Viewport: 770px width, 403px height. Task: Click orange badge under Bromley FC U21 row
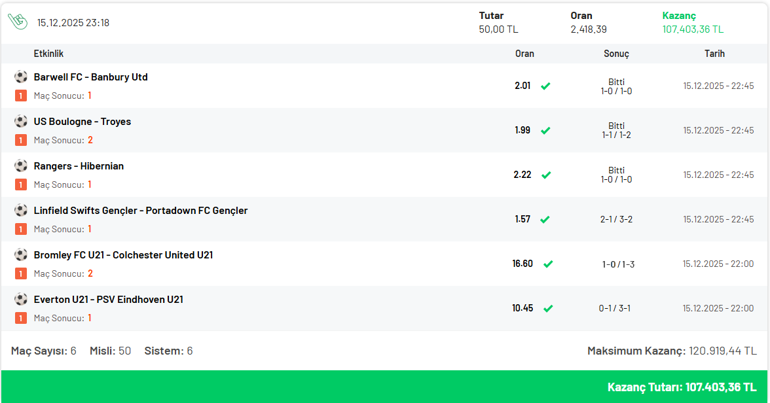[x=21, y=273]
